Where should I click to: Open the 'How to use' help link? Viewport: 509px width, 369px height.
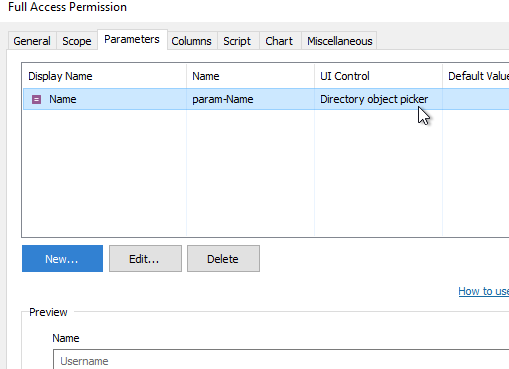point(484,291)
